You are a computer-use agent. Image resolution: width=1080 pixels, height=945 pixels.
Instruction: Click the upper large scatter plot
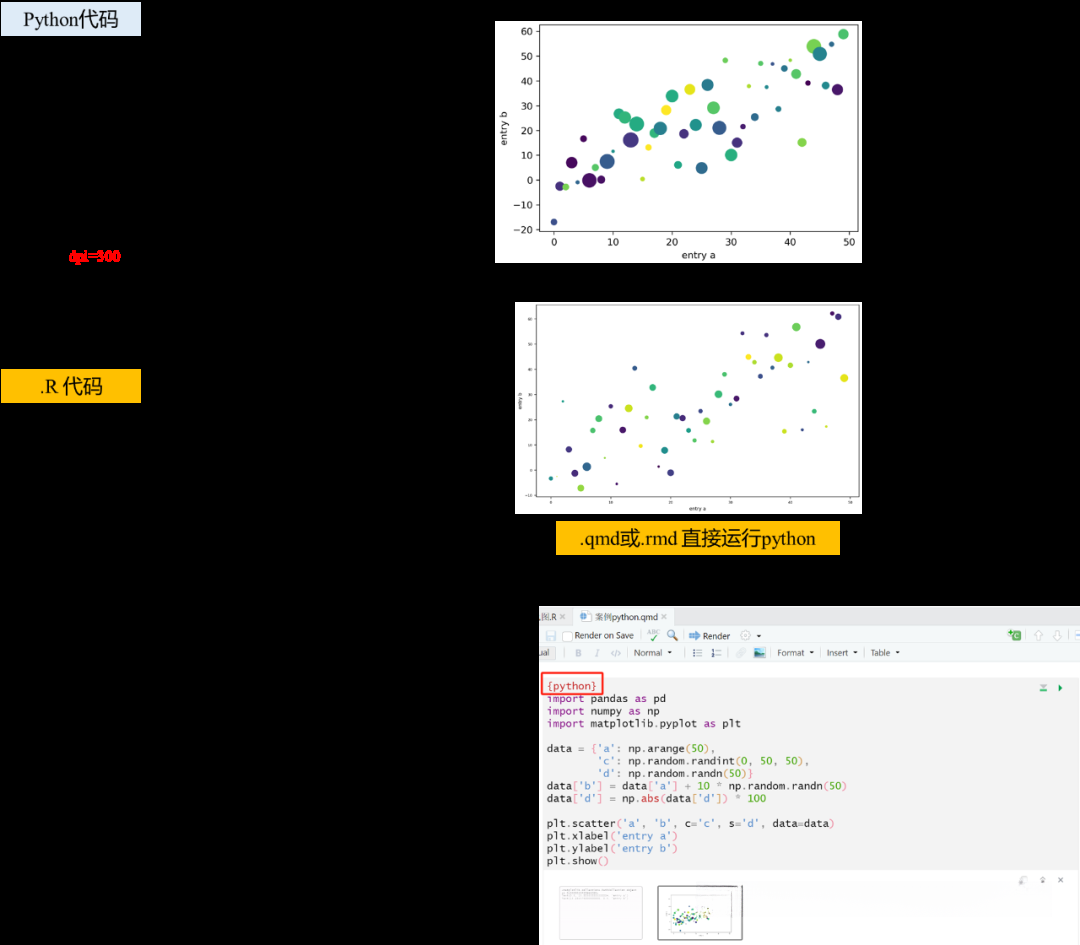pyautogui.click(x=678, y=142)
